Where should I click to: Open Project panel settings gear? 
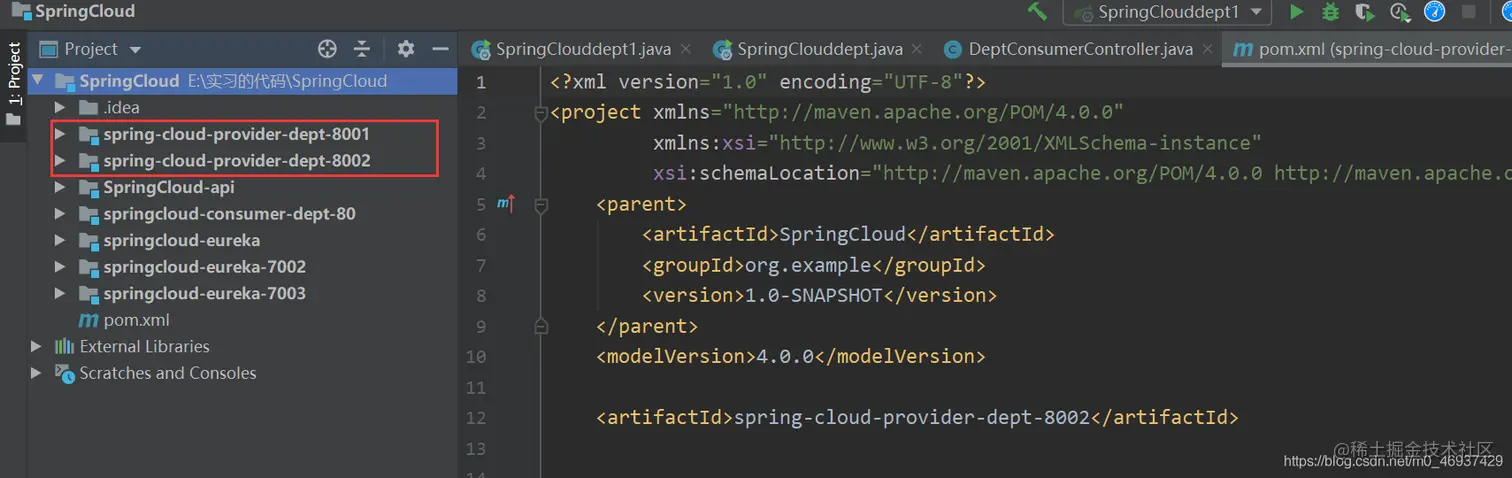point(405,49)
